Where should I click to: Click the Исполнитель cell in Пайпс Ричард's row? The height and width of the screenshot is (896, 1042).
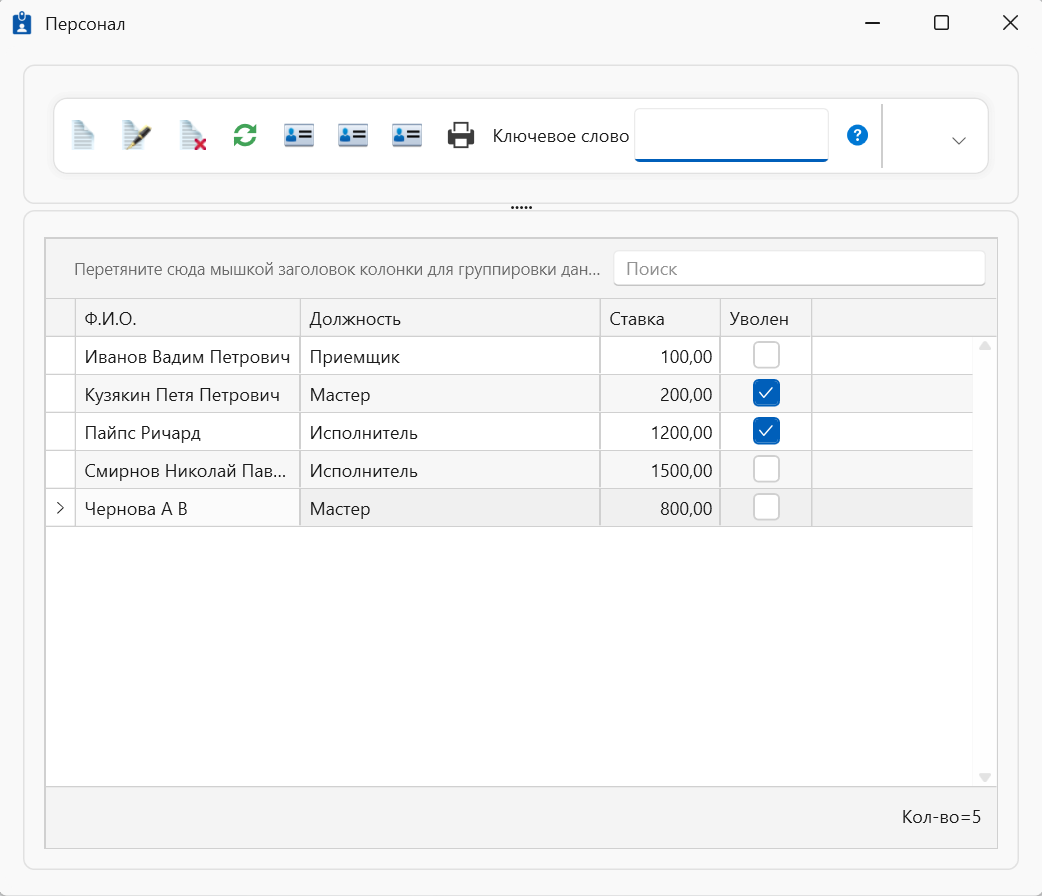point(451,433)
